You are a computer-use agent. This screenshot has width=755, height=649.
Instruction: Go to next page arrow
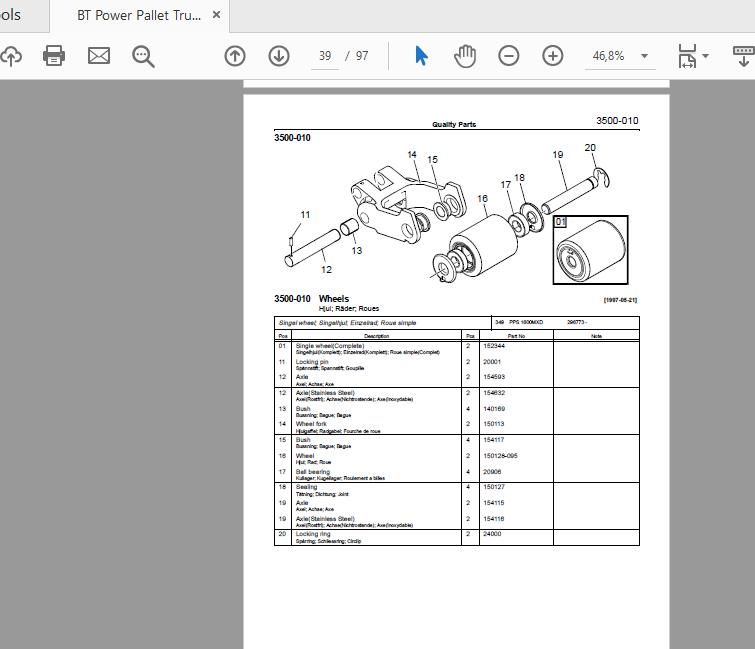click(279, 56)
